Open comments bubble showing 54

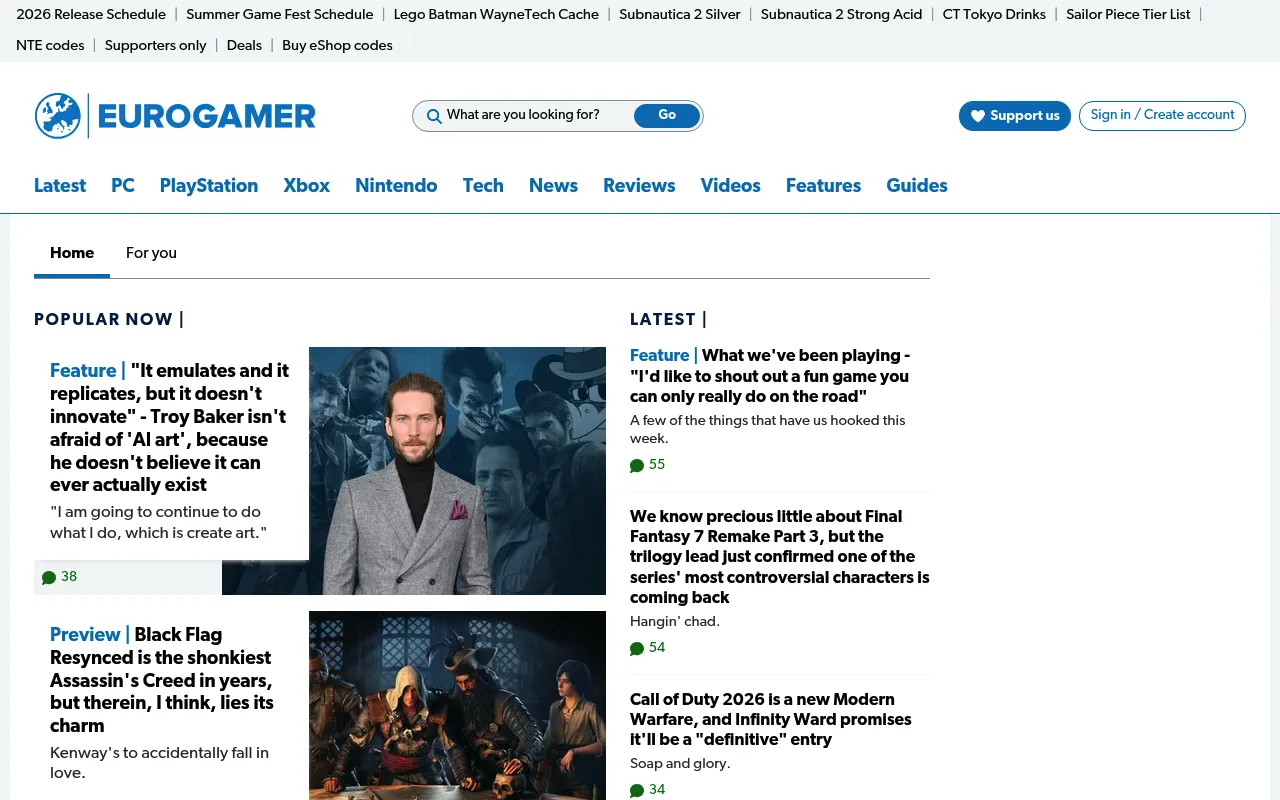647,648
